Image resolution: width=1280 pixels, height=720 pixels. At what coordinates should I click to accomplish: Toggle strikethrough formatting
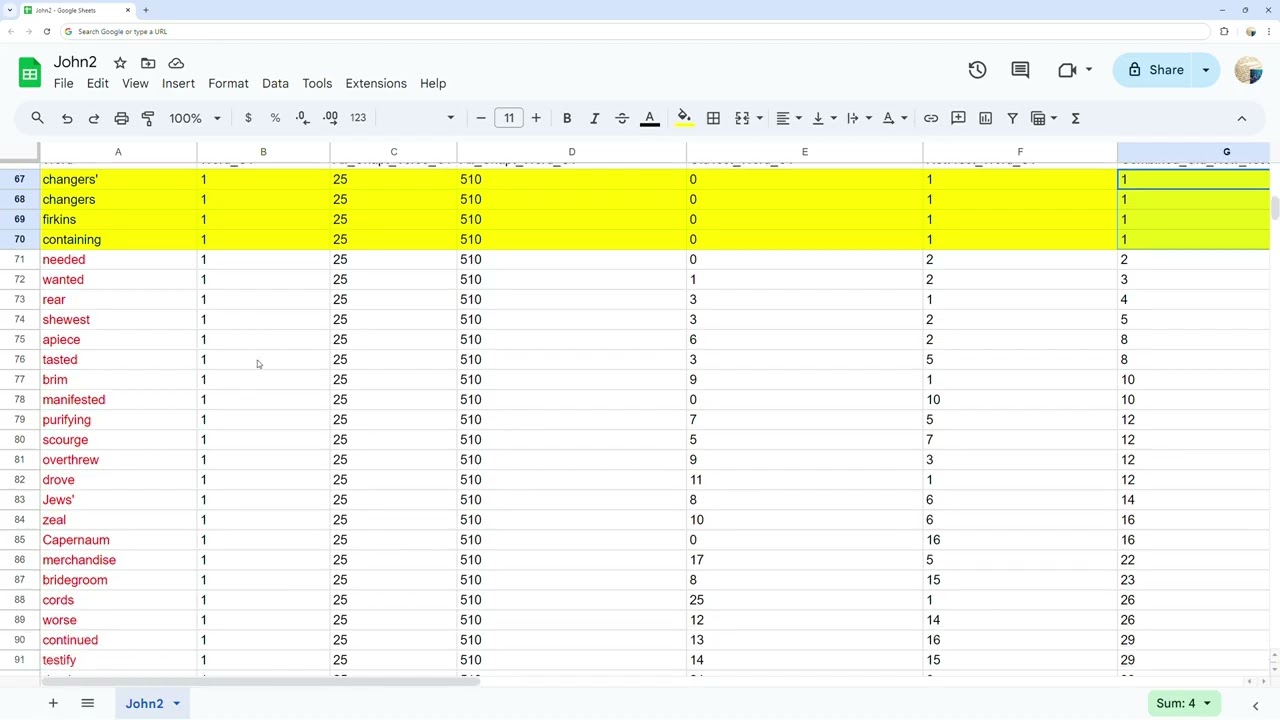622,118
